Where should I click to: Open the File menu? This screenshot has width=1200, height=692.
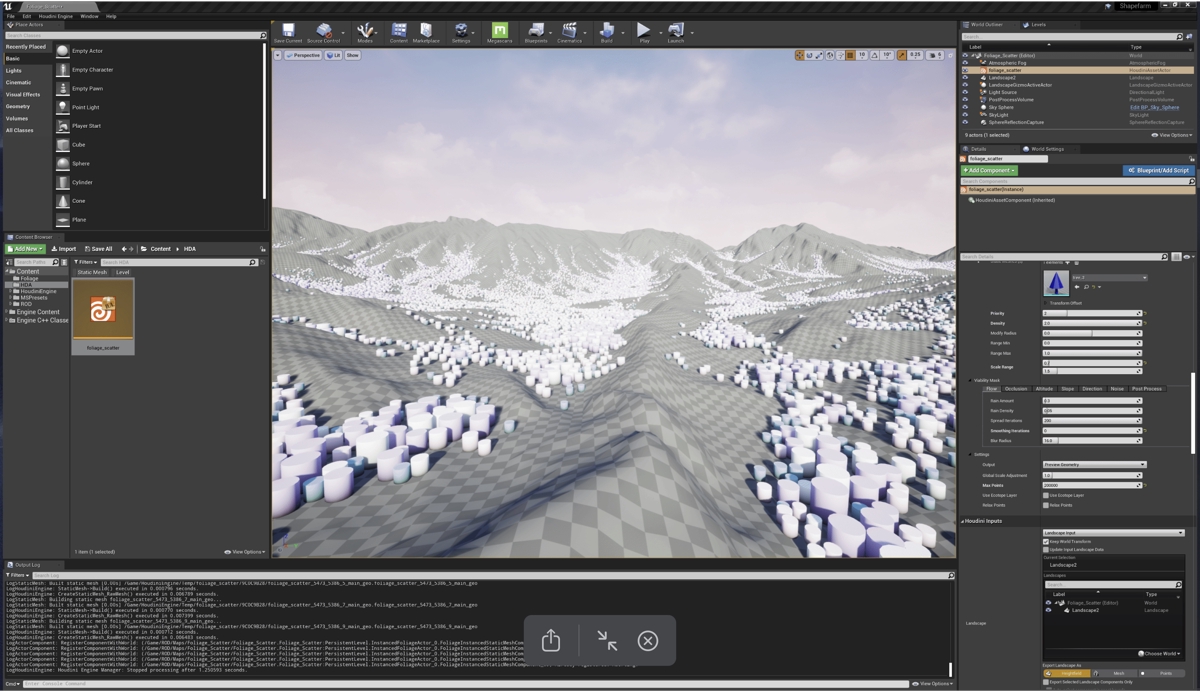pos(10,16)
